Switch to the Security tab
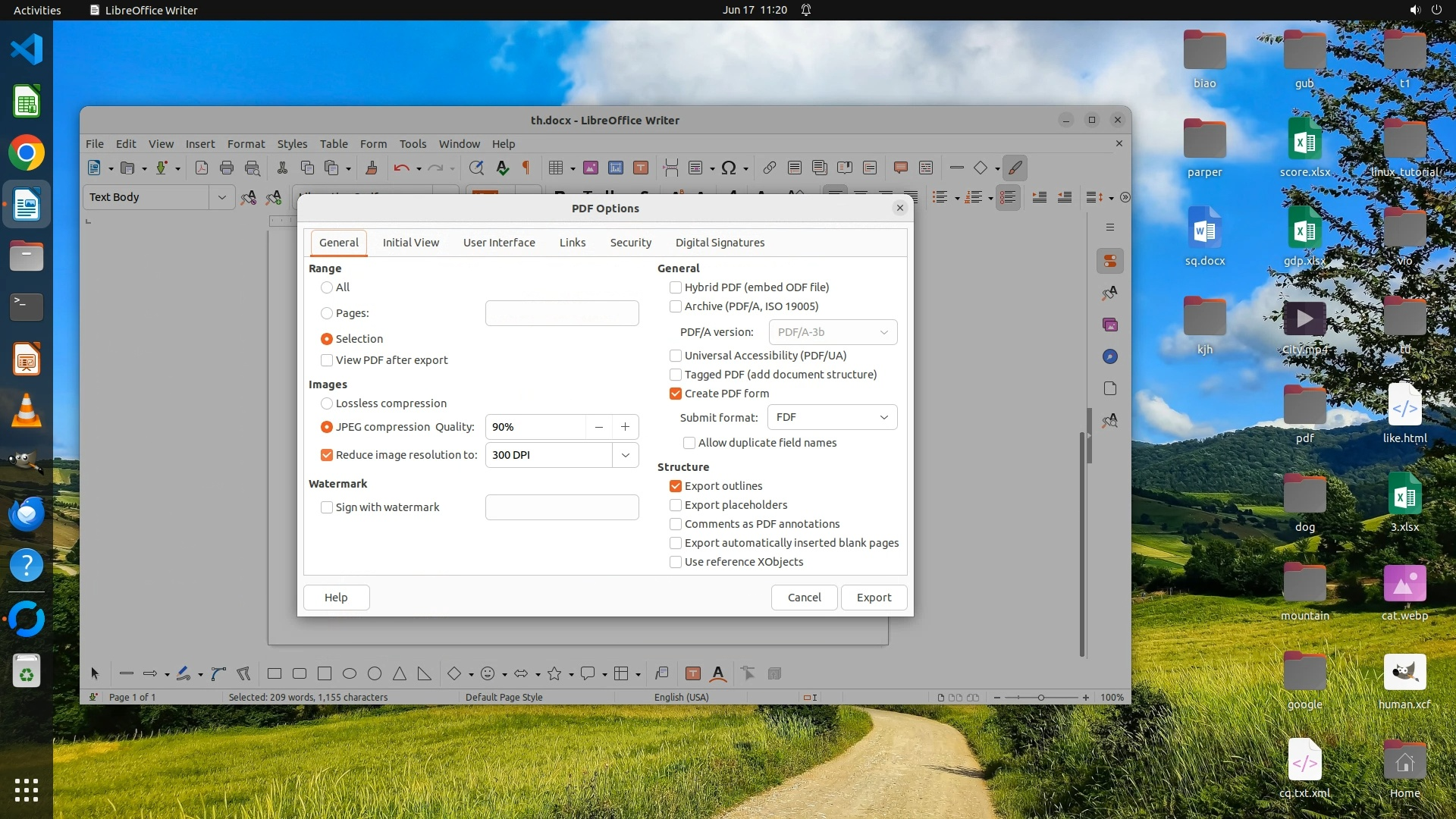The height and width of the screenshot is (819, 1456). pyautogui.click(x=630, y=243)
